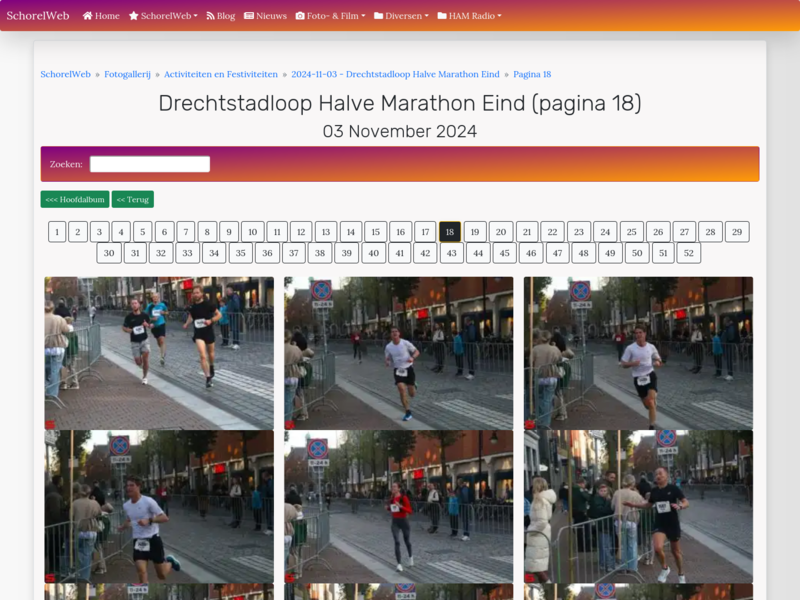
Task: Go to gallery page 43
Action: point(452,253)
